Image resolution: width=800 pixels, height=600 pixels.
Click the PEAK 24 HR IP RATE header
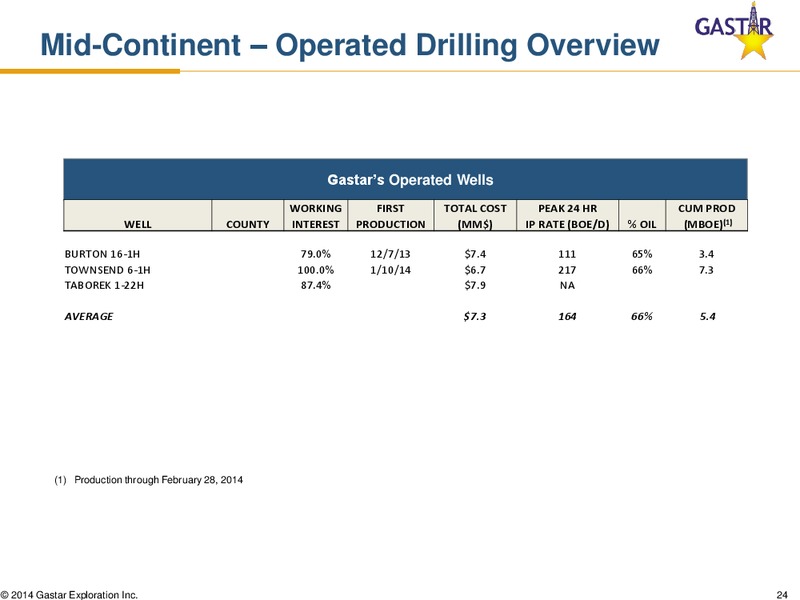tap(567, 216)
